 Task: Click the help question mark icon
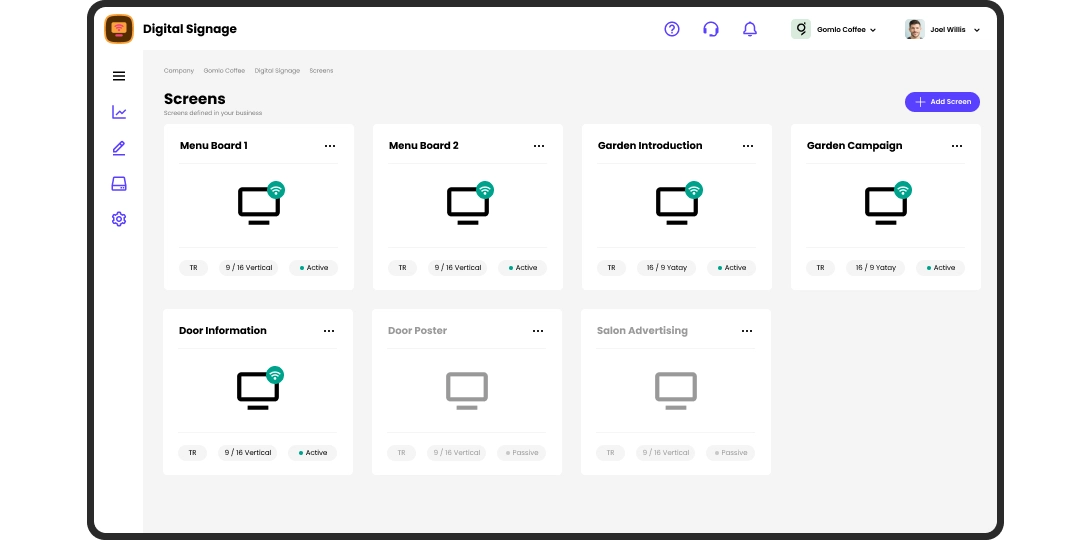coord(671,29)
